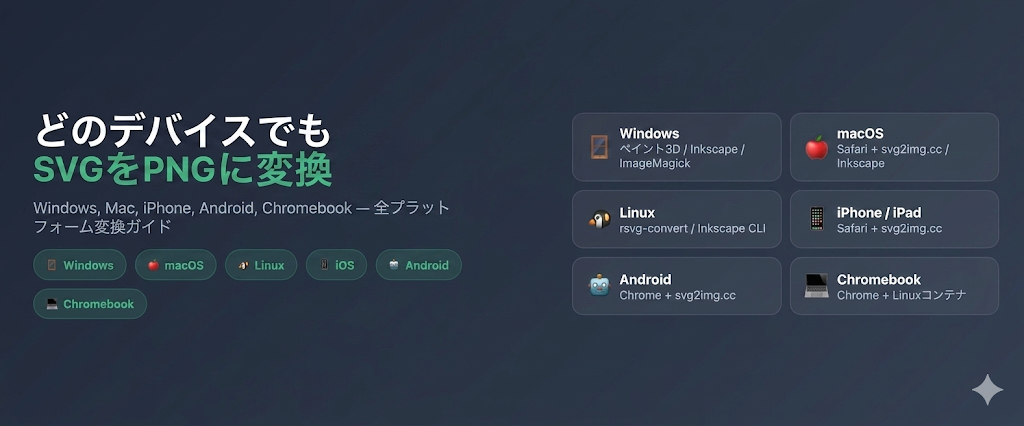Click "rsvg-convert / Inkscape CLI" text
Image resolution: width=1024 pixels, height=426 pixels.
click(x=692, y=229)
